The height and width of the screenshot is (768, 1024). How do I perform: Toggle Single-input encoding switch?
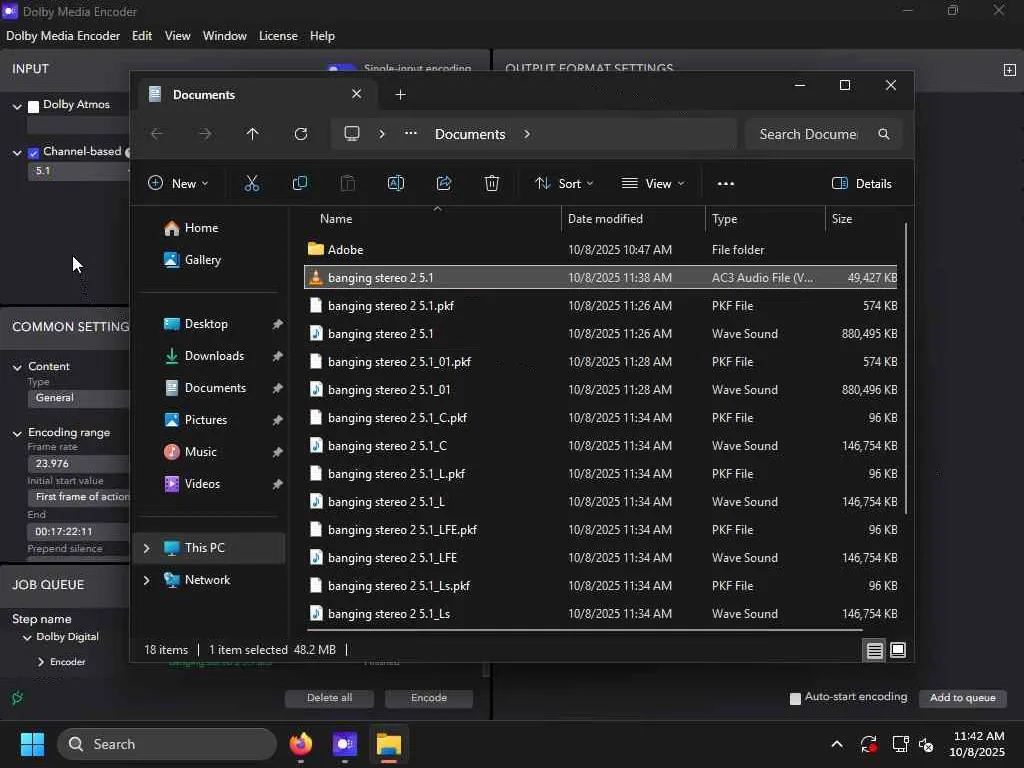pos(341,68)
